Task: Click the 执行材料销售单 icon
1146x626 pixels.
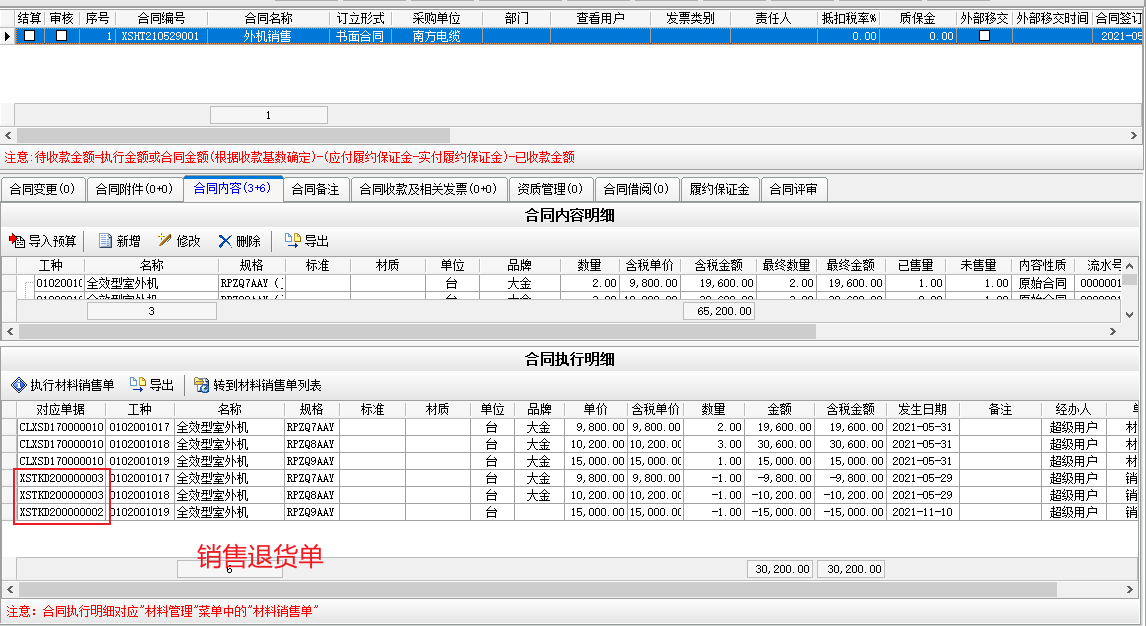Action: pos(18,385)
